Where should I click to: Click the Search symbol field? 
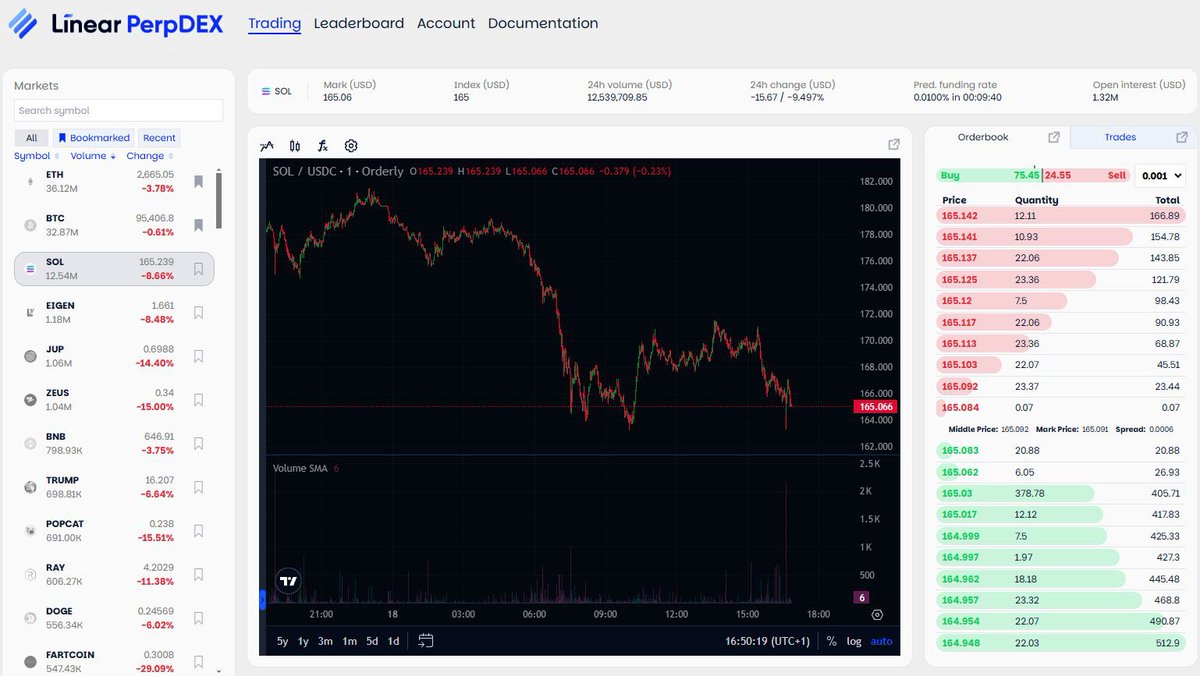coord(118,110)
